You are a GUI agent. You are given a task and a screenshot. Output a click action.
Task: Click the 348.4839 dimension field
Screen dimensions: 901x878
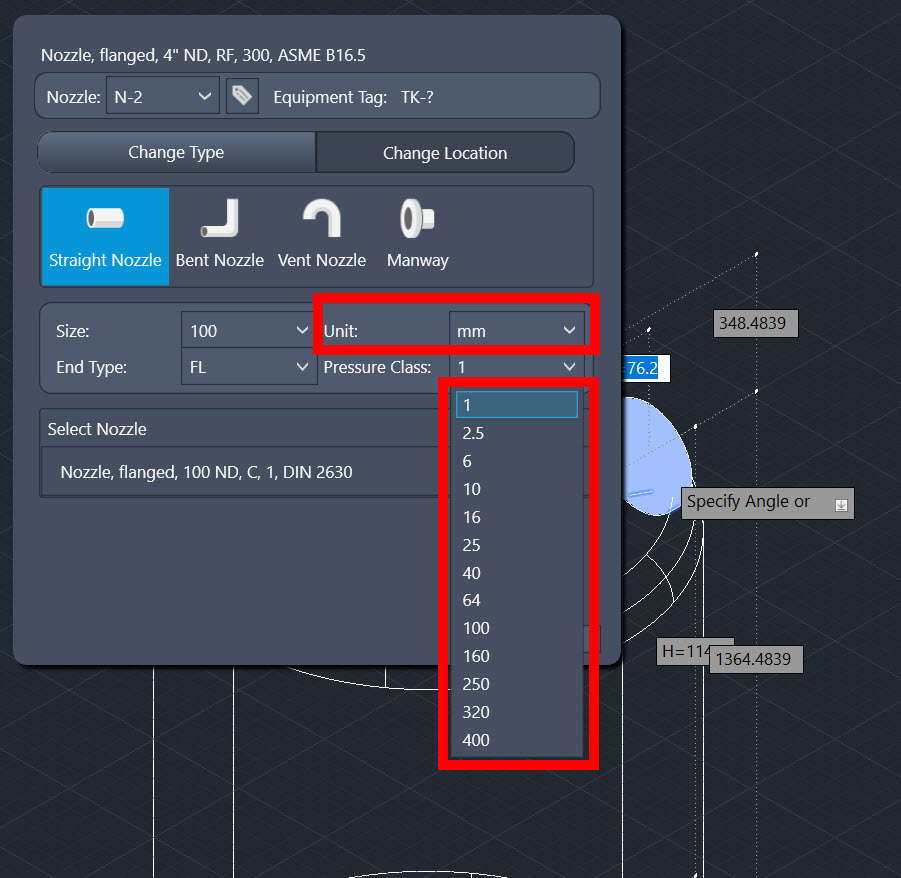pos(755,323)
